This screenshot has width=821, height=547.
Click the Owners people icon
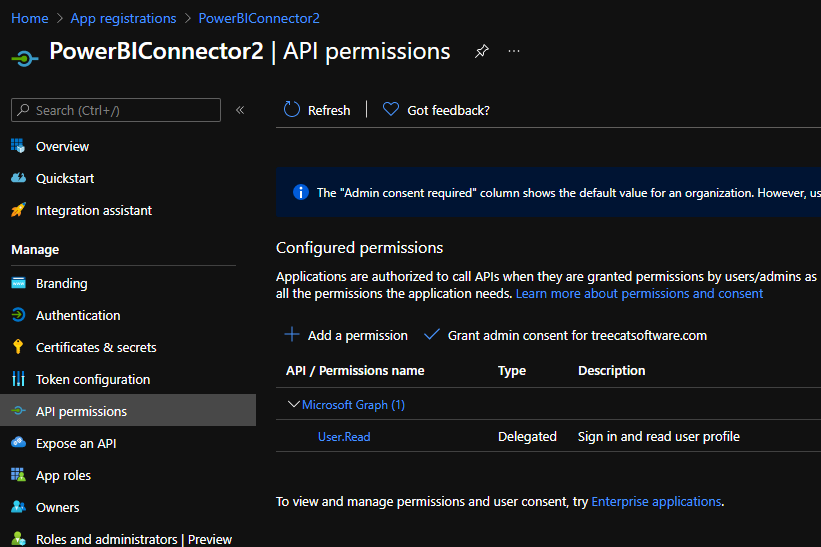18,507
